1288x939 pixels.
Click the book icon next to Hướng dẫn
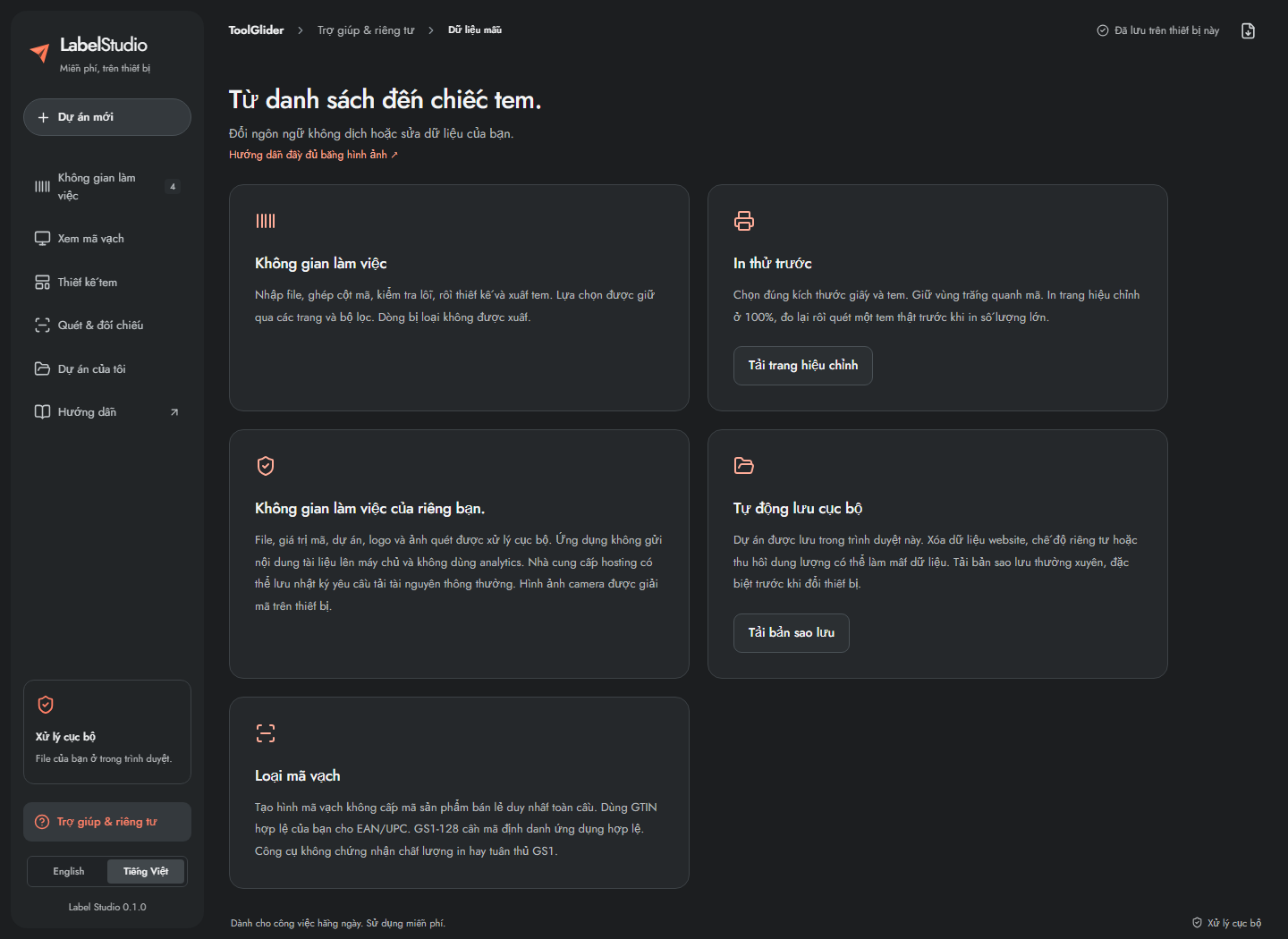pos(42,412)
